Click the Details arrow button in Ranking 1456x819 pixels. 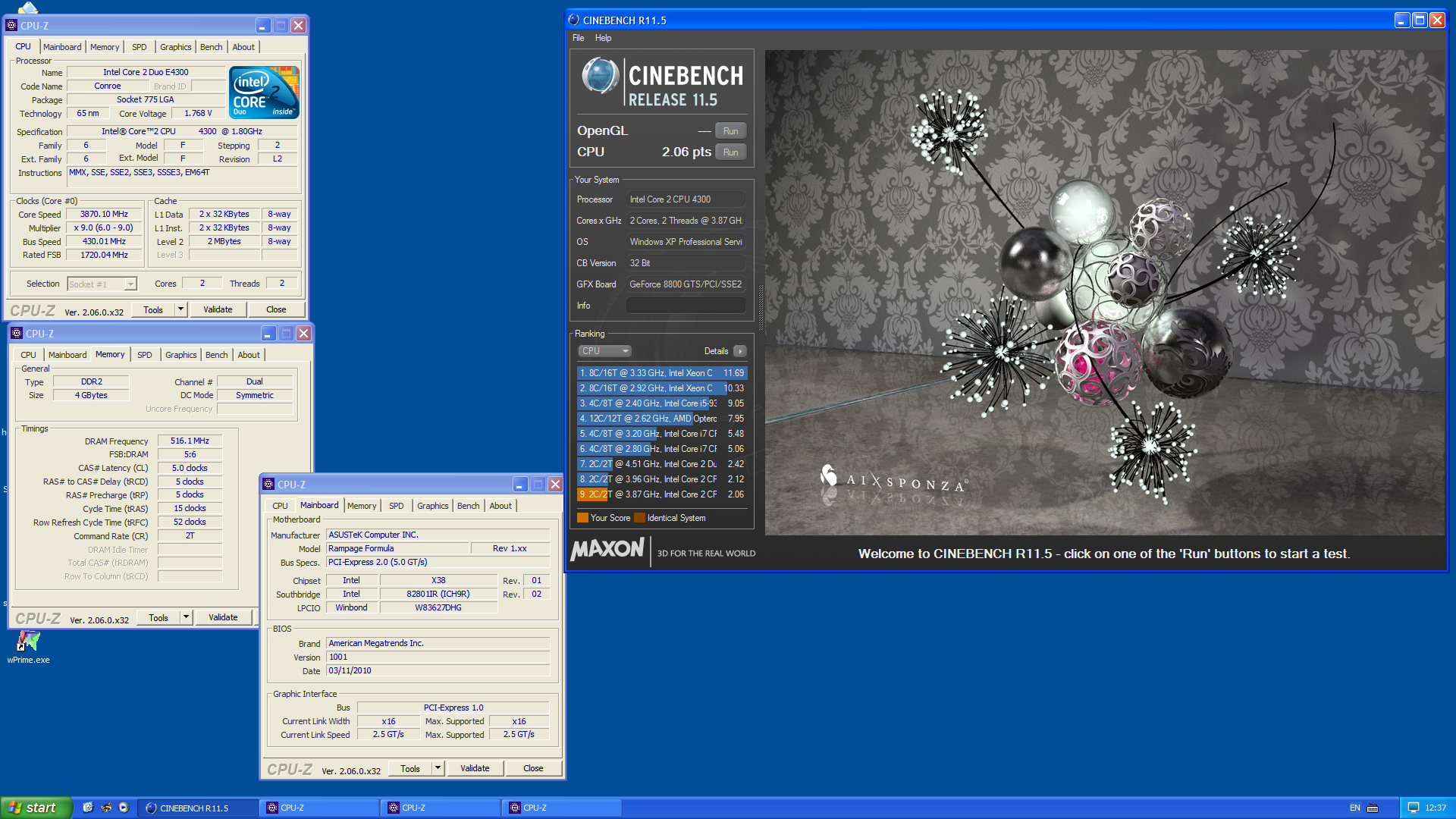[740, 351]
